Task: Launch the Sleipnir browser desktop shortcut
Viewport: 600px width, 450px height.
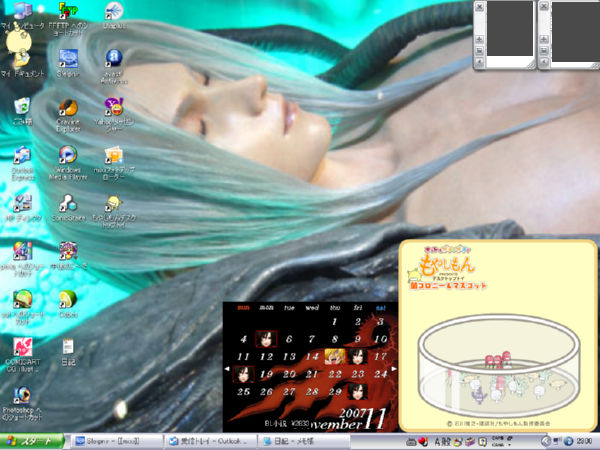Action: tap(68, 59)
